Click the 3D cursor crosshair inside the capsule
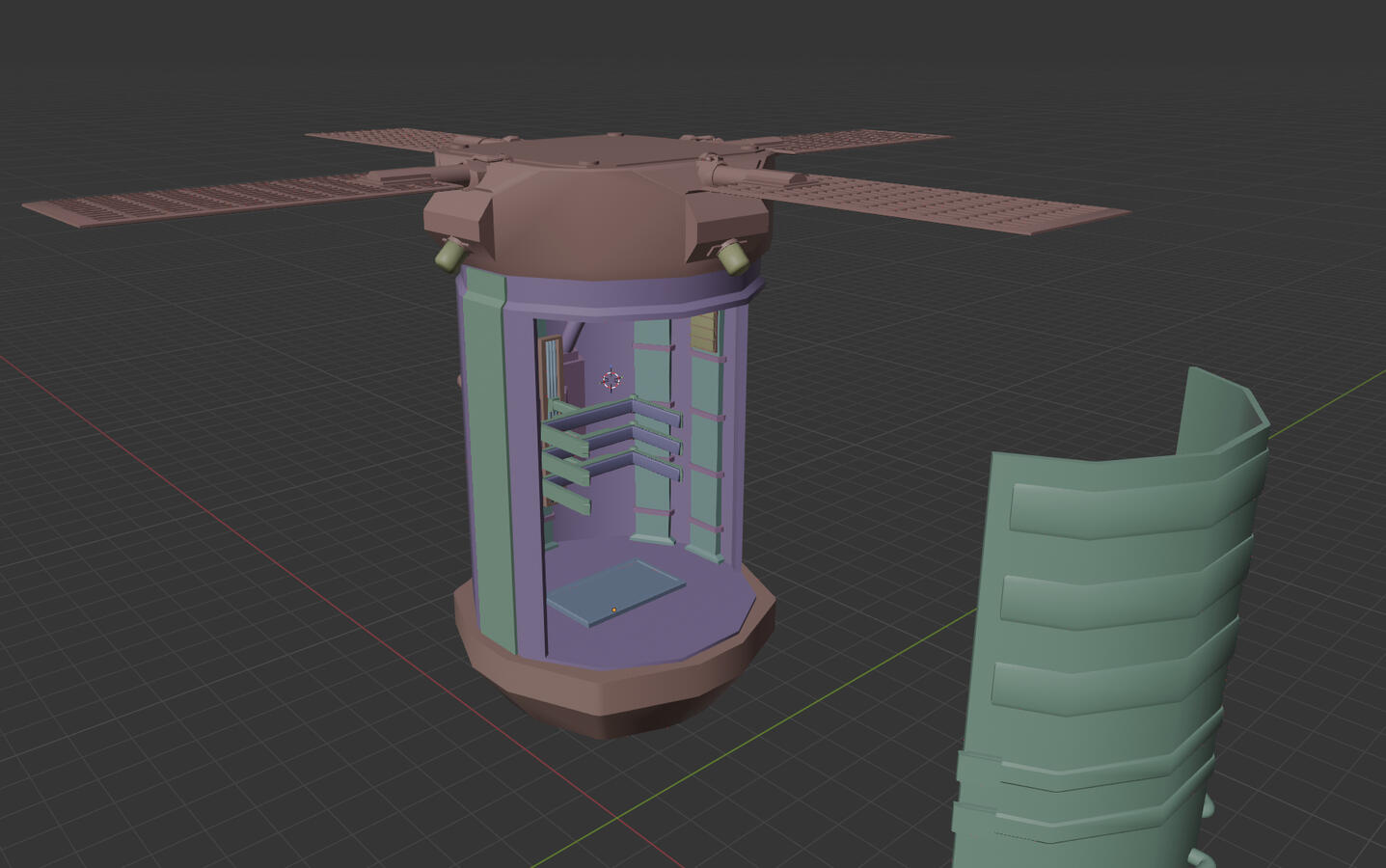 point(611,379)
